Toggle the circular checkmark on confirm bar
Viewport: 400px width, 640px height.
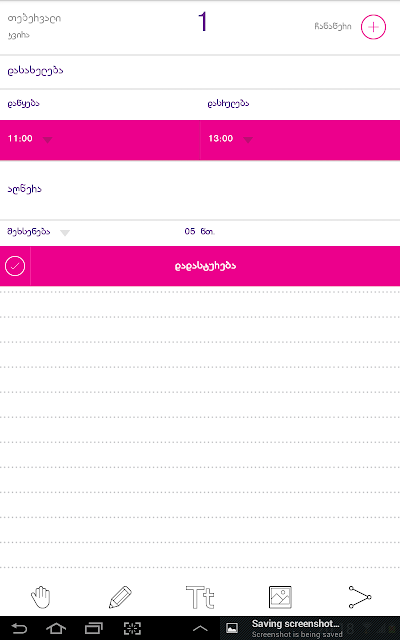point(15,266)
